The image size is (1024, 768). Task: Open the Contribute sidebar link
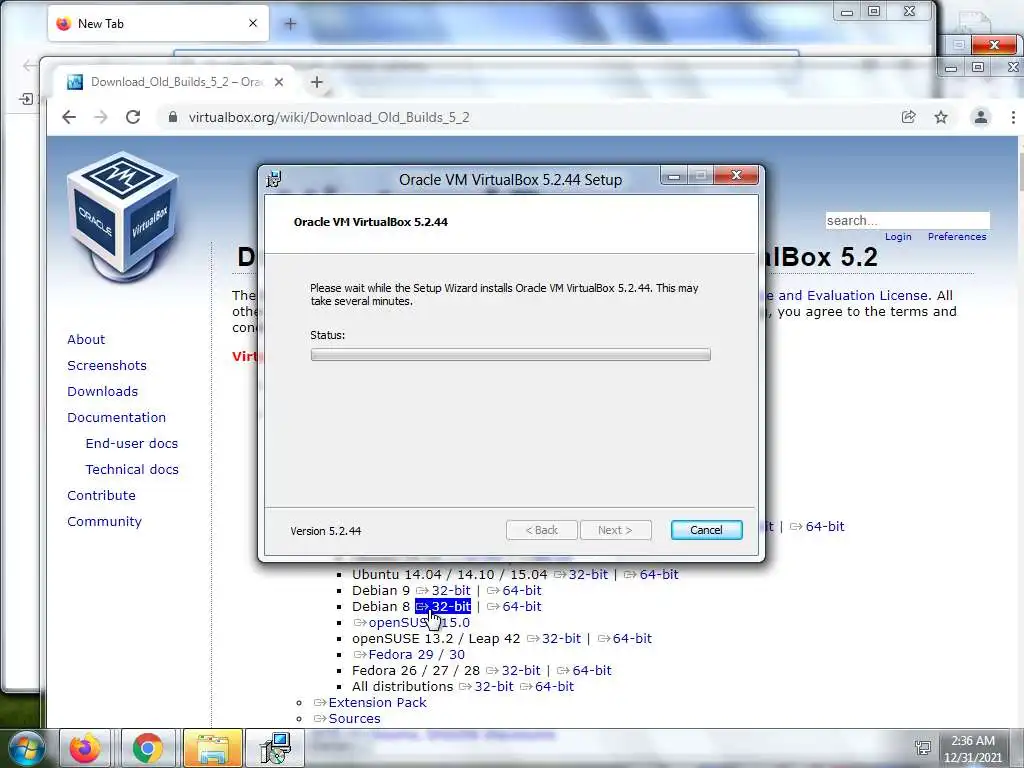[x=101, y=496]
